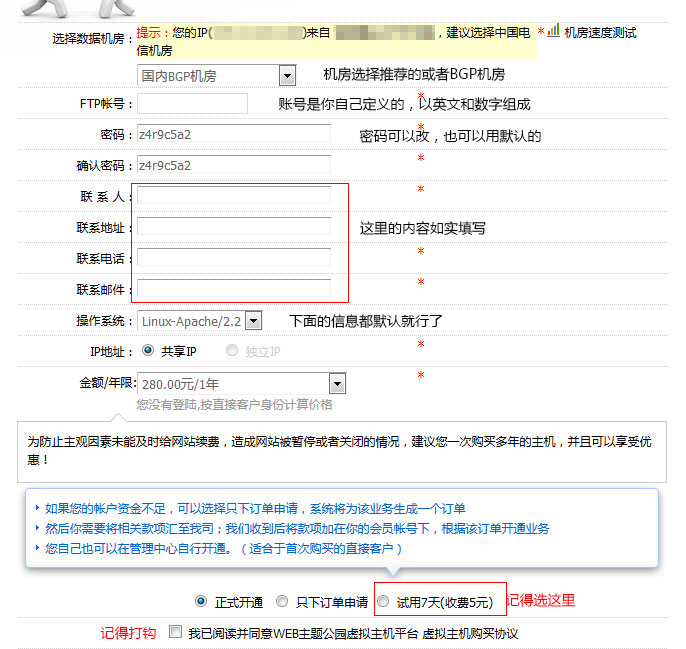686x649 pixels.
Task: Click the 联系电话 phone field
Action: (x=233, y=257)
